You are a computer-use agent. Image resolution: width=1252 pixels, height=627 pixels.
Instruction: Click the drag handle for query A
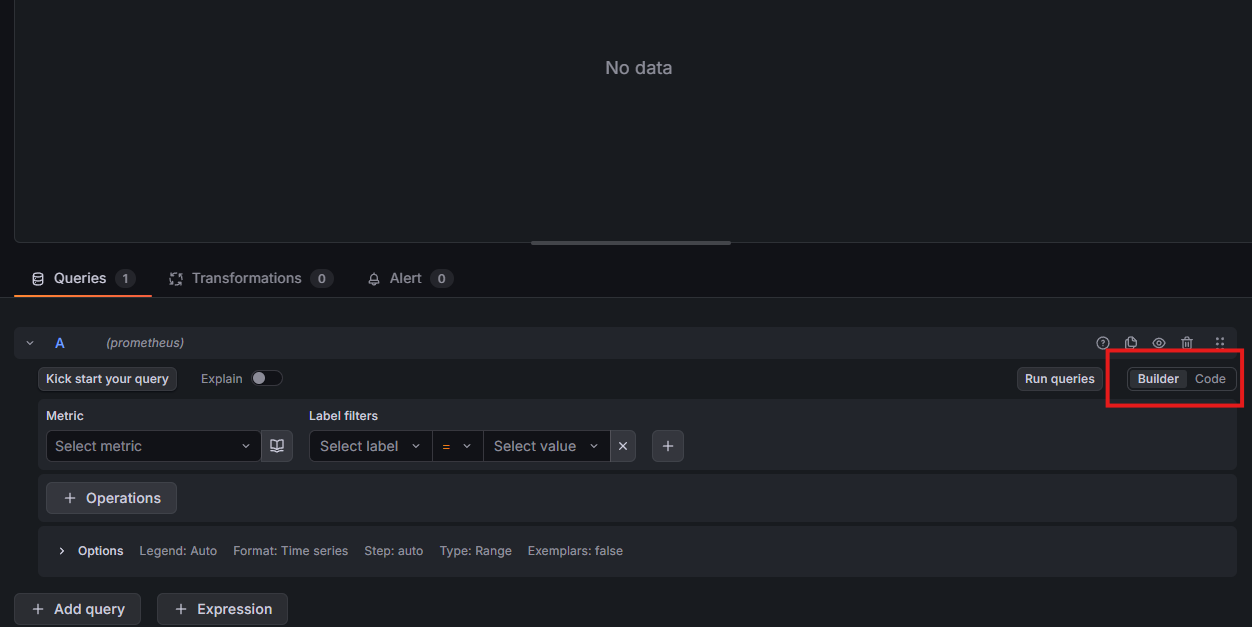pos(1220,343)
